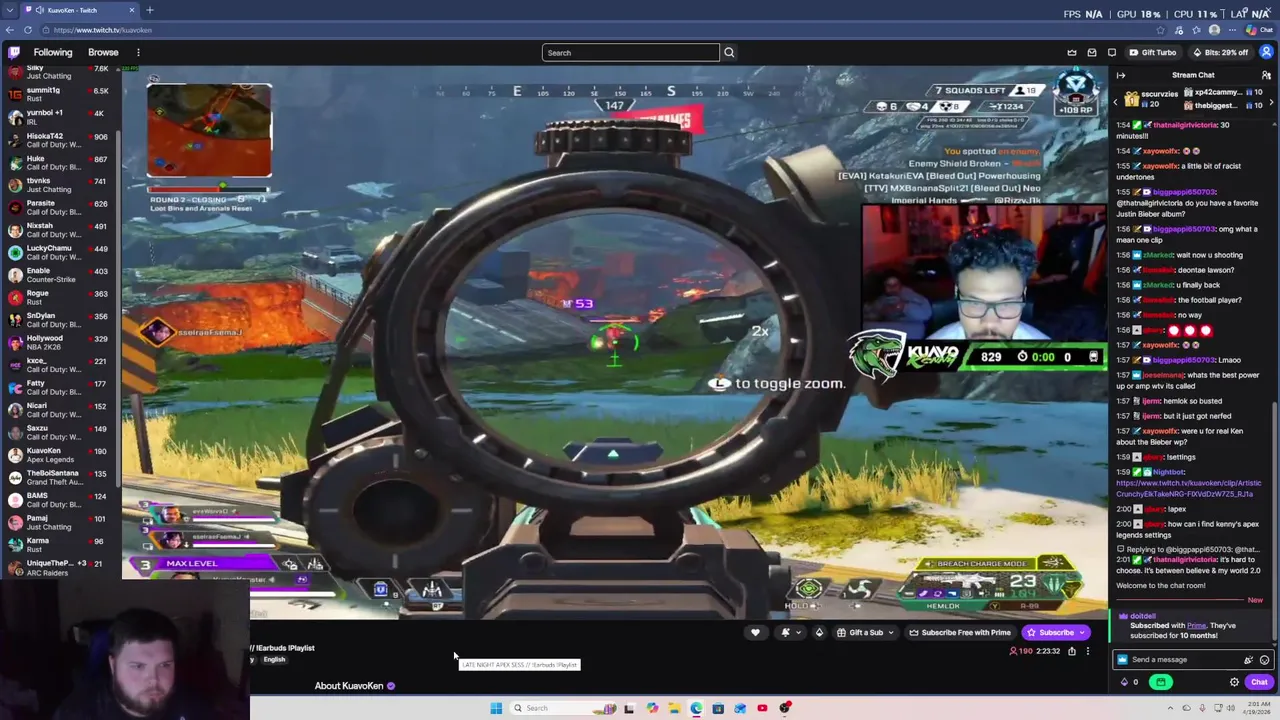The width and height of the screenshot is (1280, 720).
Task: Open the browser profile avatar
Action: coord(1214,30)
